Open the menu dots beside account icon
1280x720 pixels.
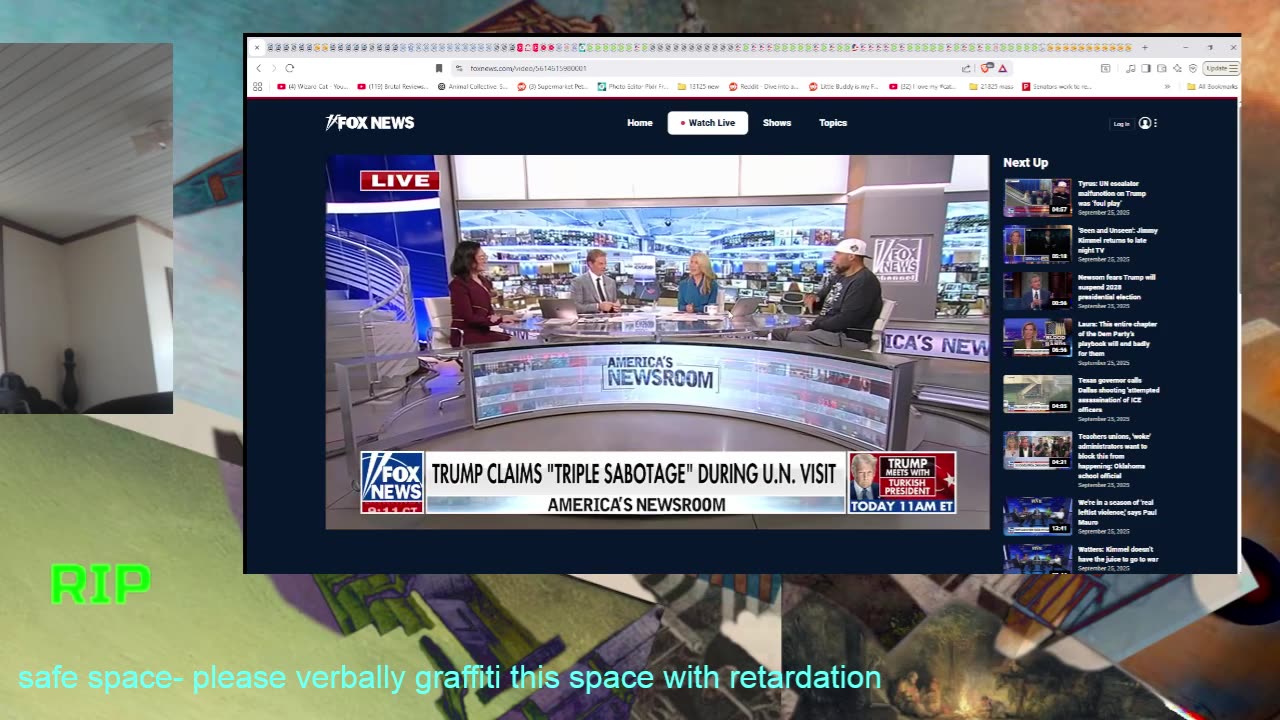(x=1155, y=123)
